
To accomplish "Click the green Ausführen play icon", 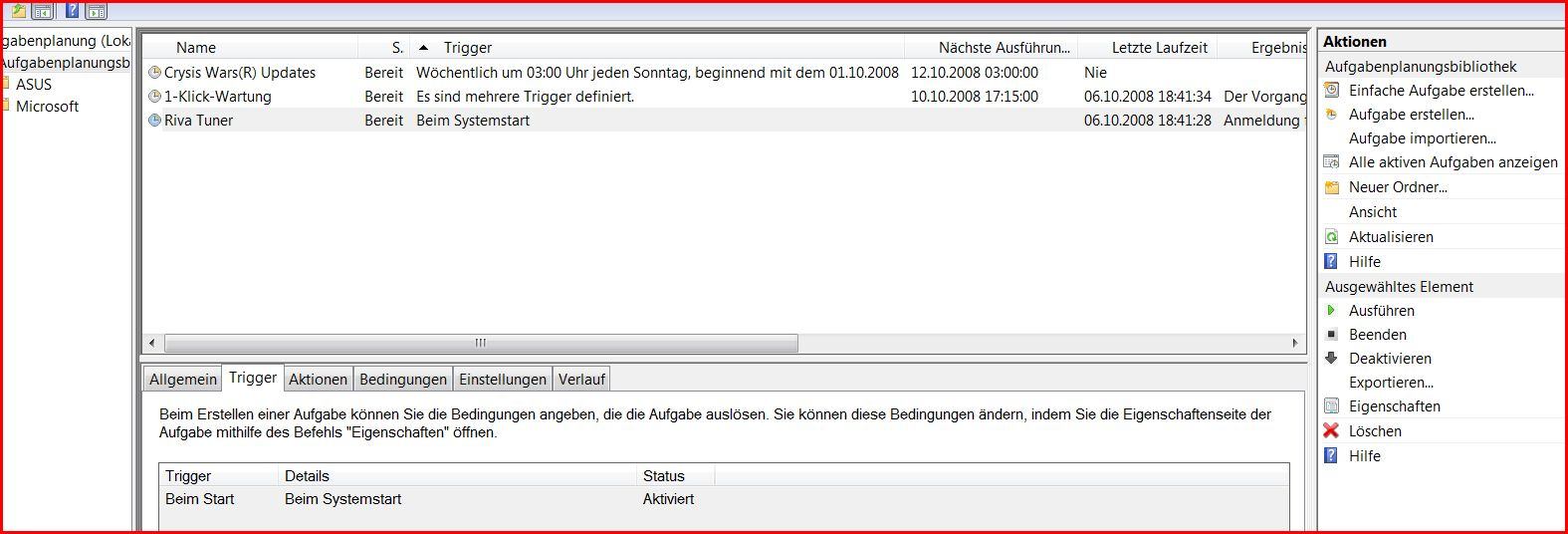I will pos(1331,310).
